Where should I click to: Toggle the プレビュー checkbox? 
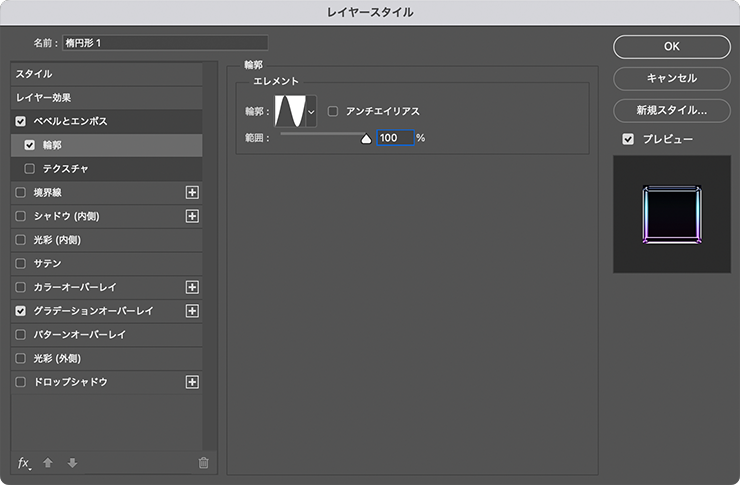pyautogui.click(x=628, y=139)
